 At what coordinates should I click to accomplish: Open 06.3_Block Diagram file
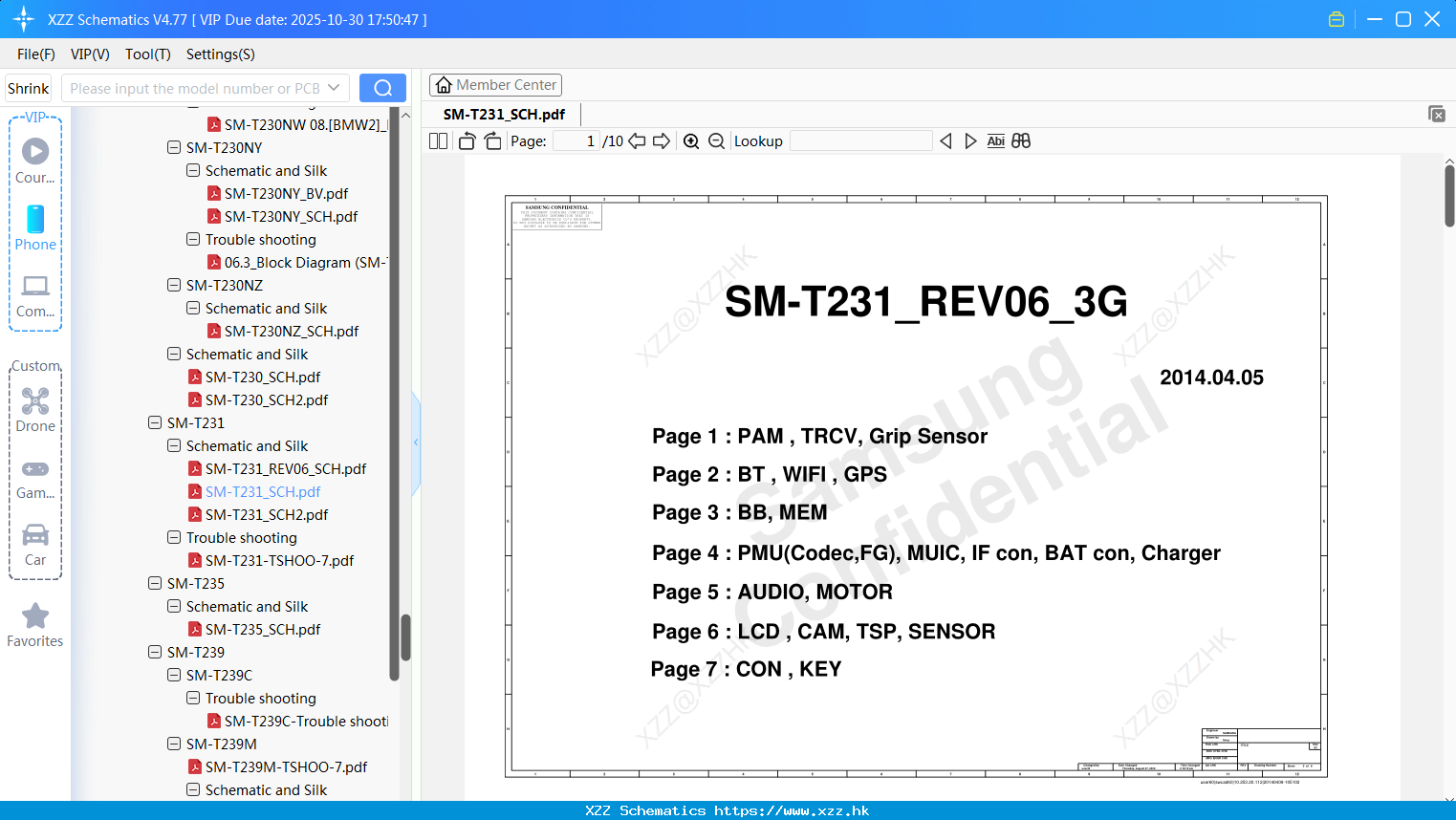point(305,262)
